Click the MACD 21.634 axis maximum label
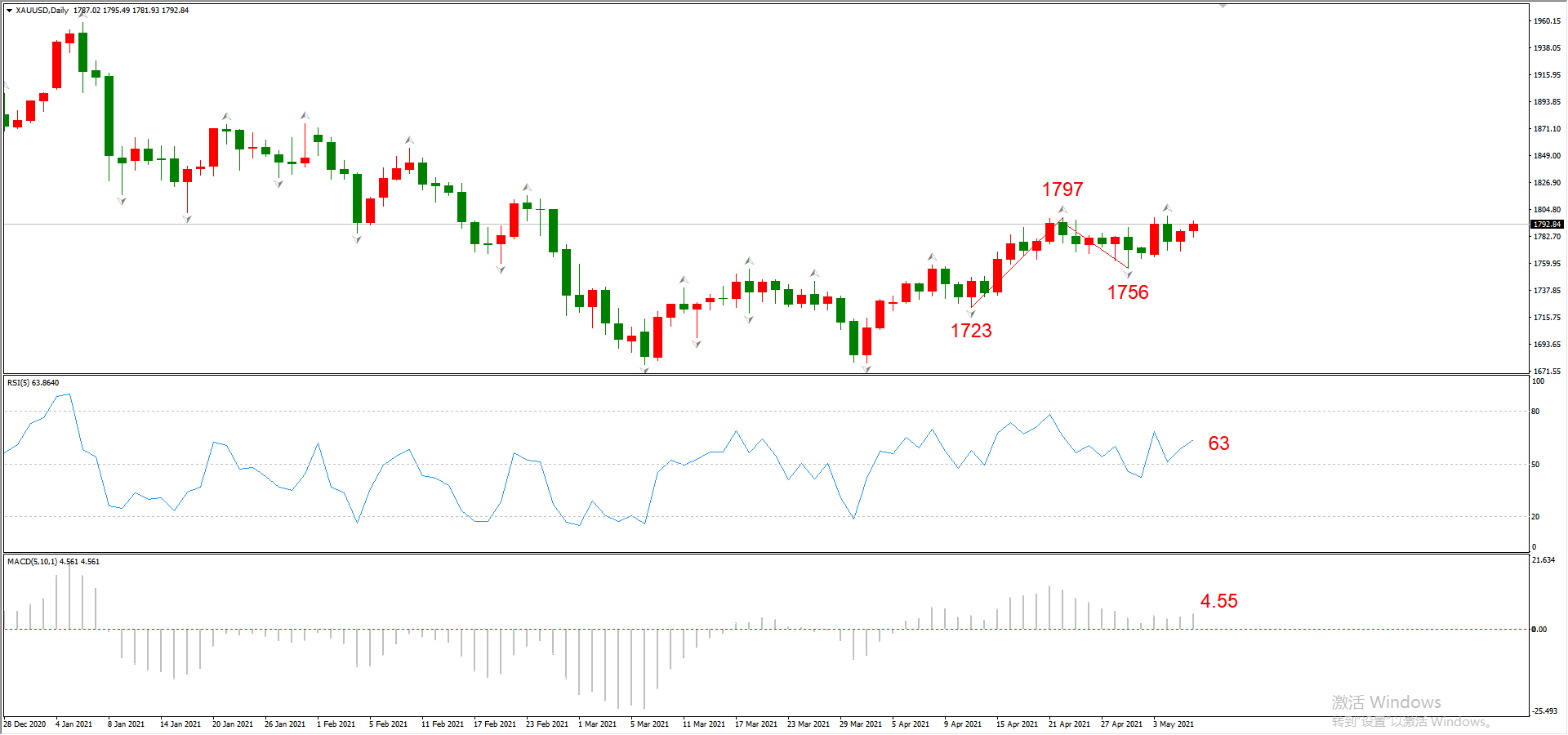This screenshot has width=1568, height=735. (x=1543, y=560)
